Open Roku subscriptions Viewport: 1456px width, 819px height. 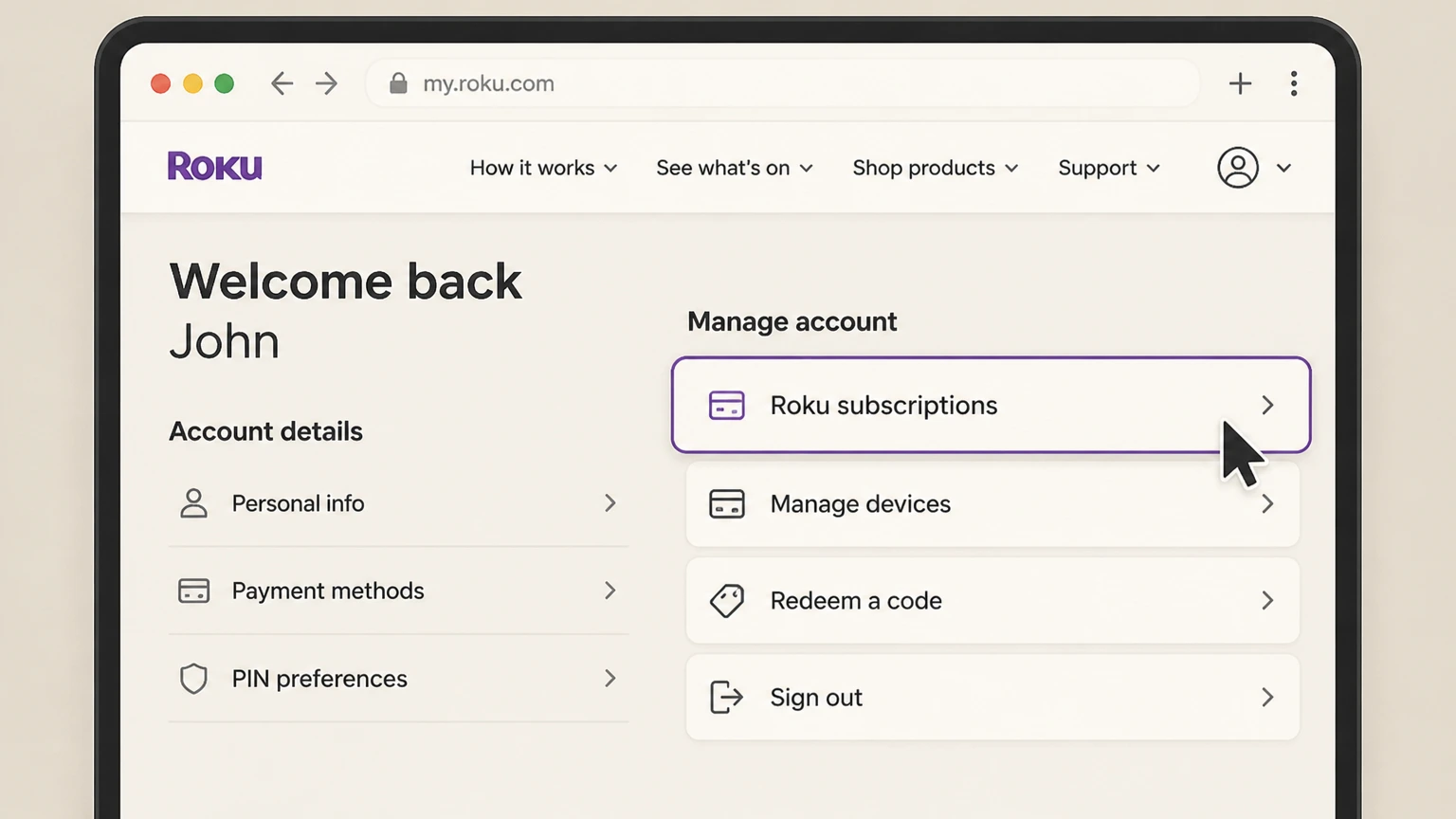click(992, 405)
